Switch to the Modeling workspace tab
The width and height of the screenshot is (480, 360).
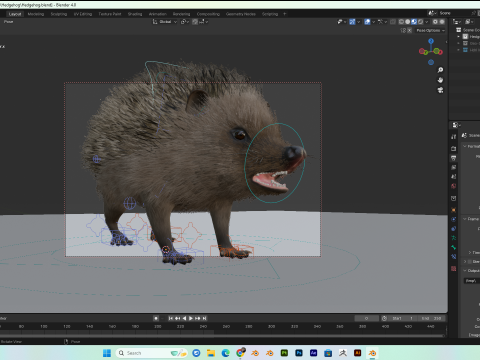[x=36, y=14]
